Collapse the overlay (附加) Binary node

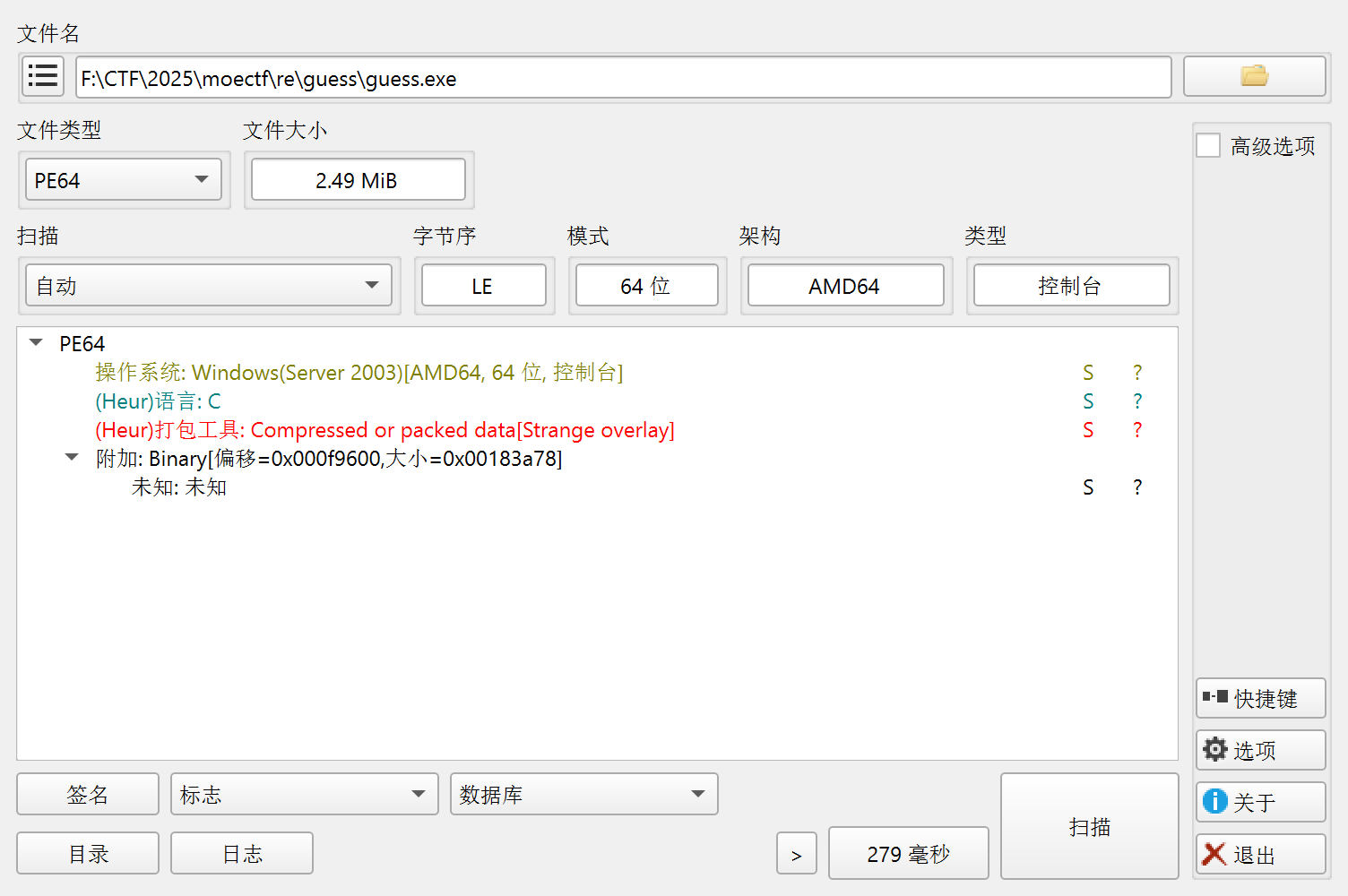(73, 458)
